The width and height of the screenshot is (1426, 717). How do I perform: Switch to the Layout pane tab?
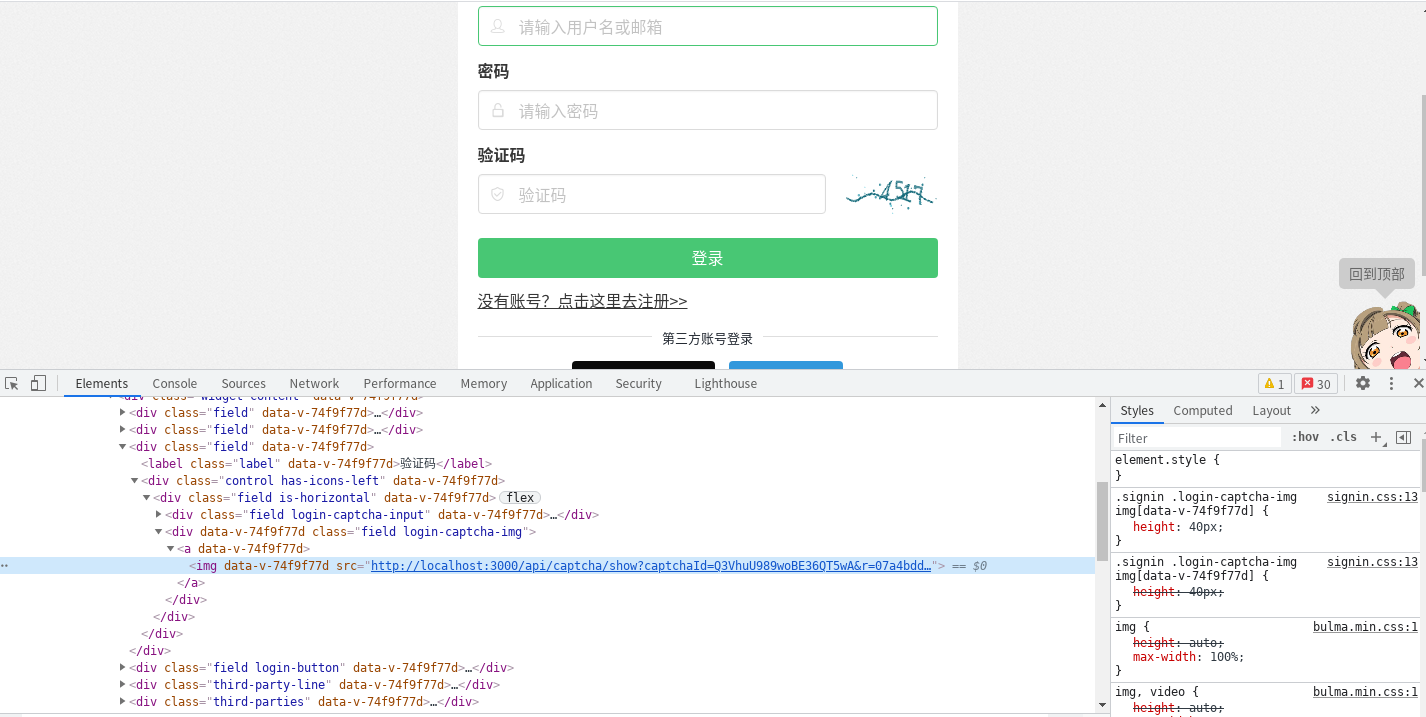(1272, 410)
